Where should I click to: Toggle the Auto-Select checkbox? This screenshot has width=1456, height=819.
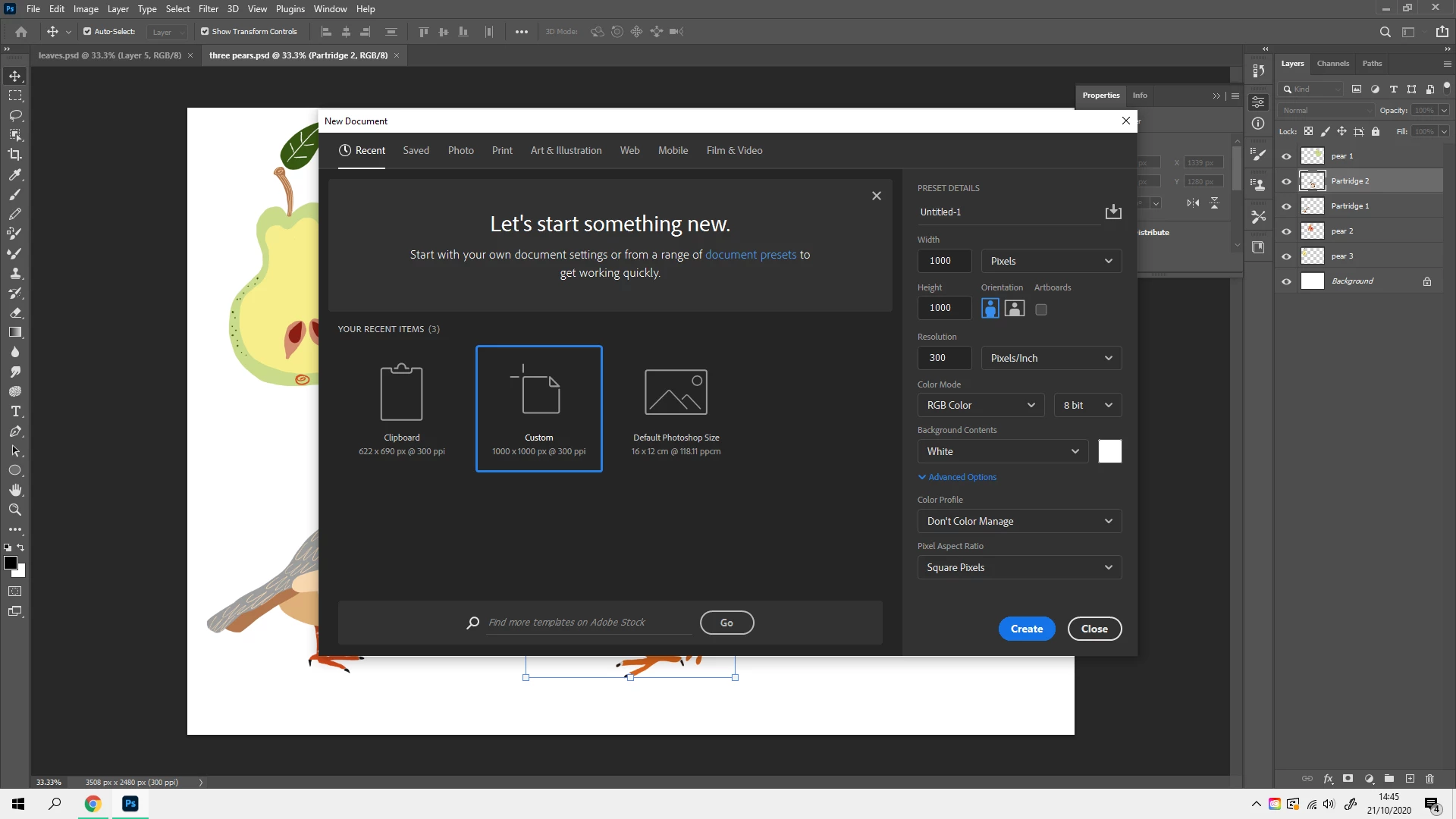87,32
